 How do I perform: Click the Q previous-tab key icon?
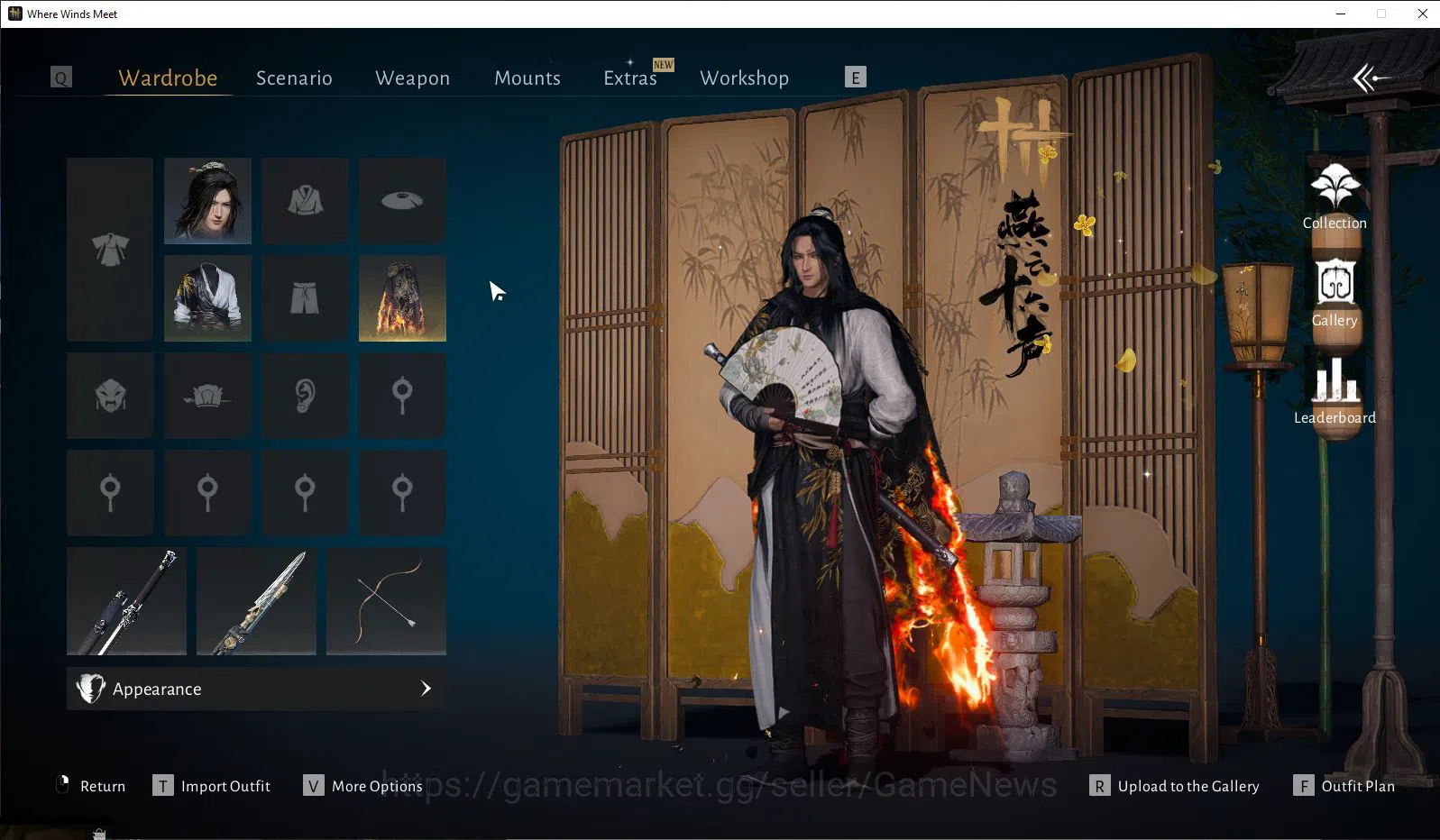tap(61, 78)
